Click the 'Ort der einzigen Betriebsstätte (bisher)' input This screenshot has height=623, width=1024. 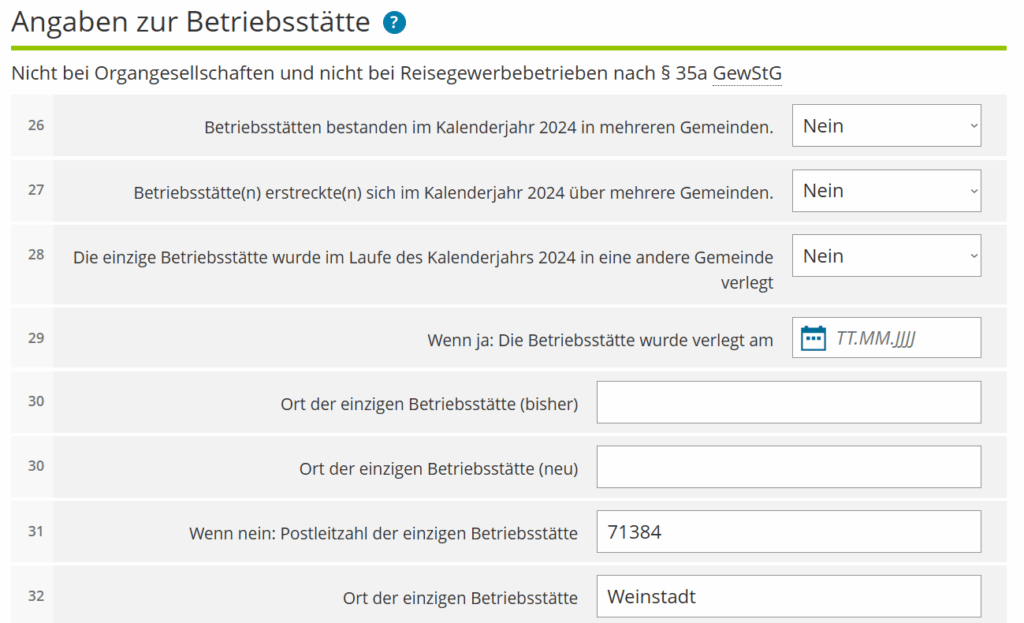click(788, 403)
